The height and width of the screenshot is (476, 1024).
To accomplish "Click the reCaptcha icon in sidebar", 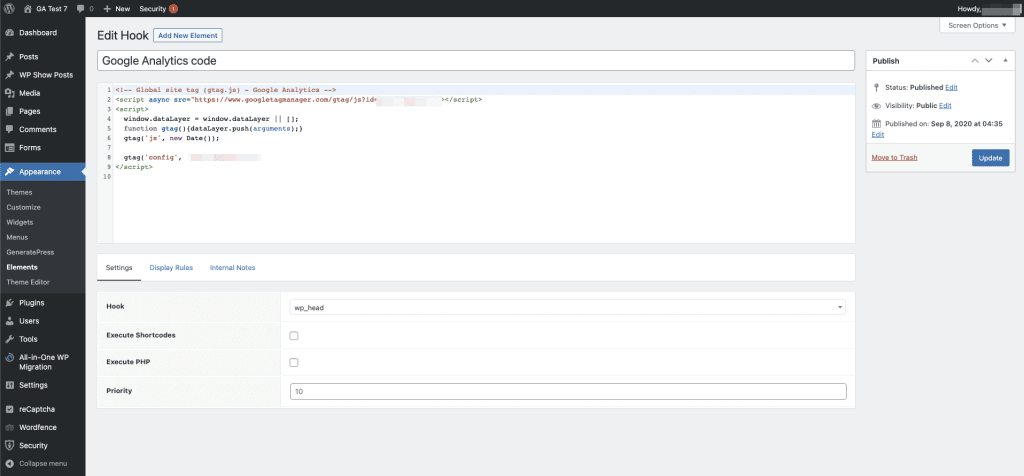I will coord(10,409).
